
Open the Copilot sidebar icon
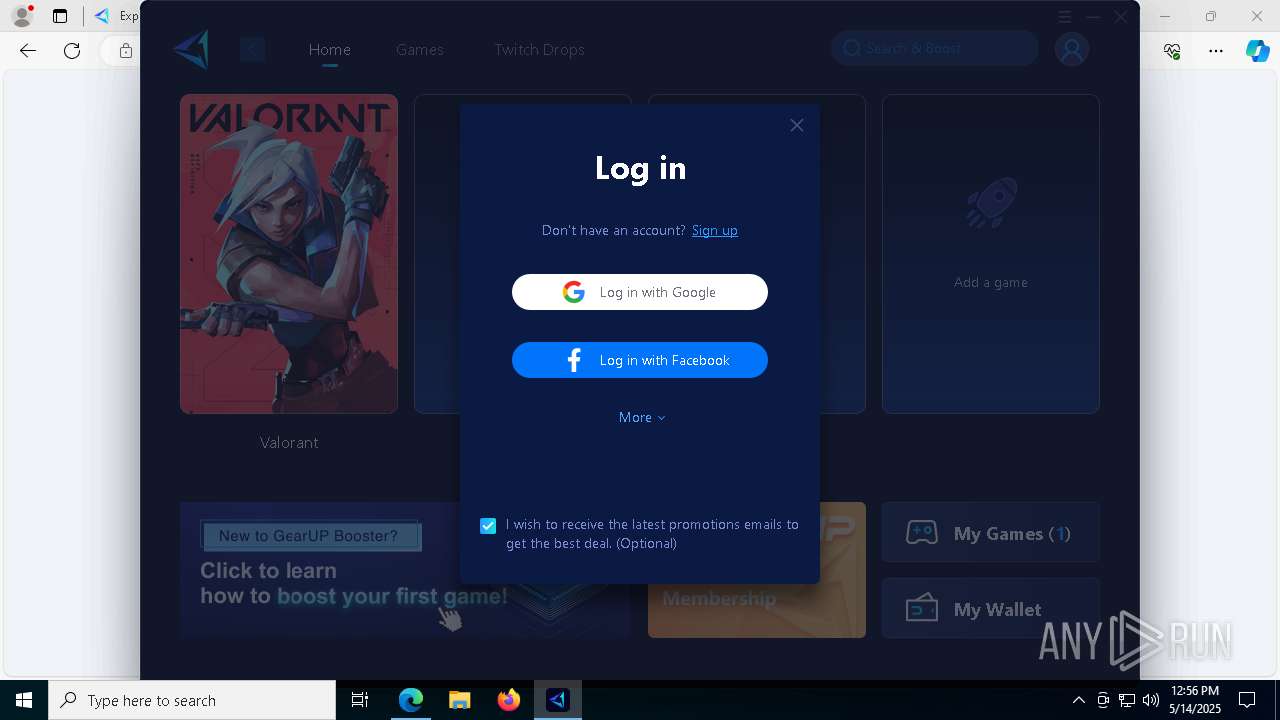(x=1258, y=50)
